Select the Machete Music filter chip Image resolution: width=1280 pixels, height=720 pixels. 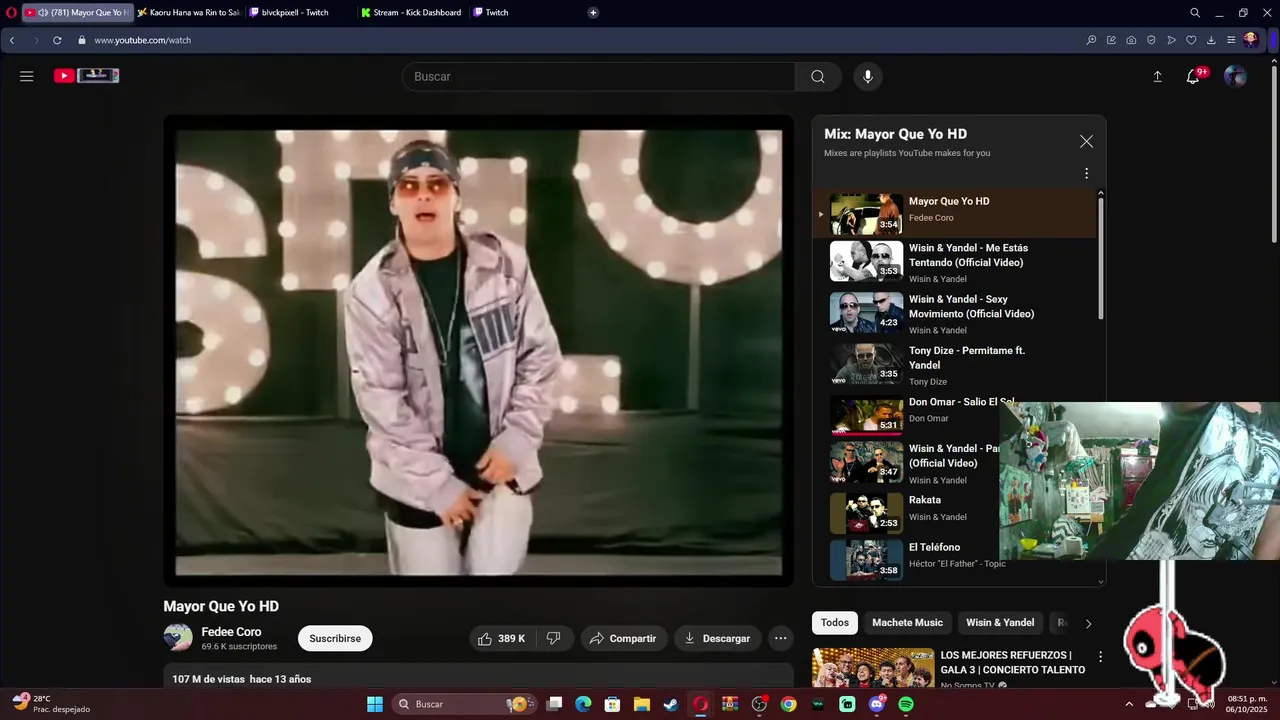pos(907,623)
